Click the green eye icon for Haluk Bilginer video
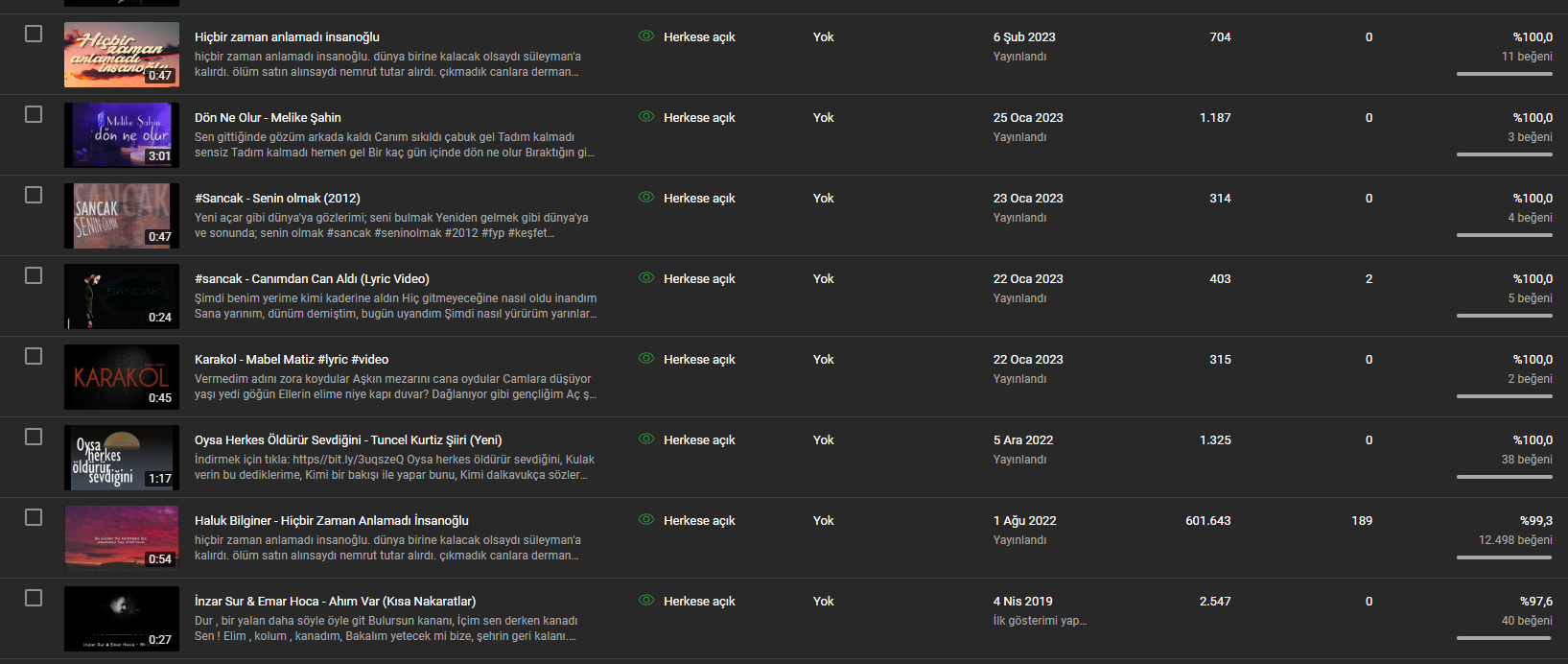The height and width of the screenshot is (664, 1568). tap(646, 520)
